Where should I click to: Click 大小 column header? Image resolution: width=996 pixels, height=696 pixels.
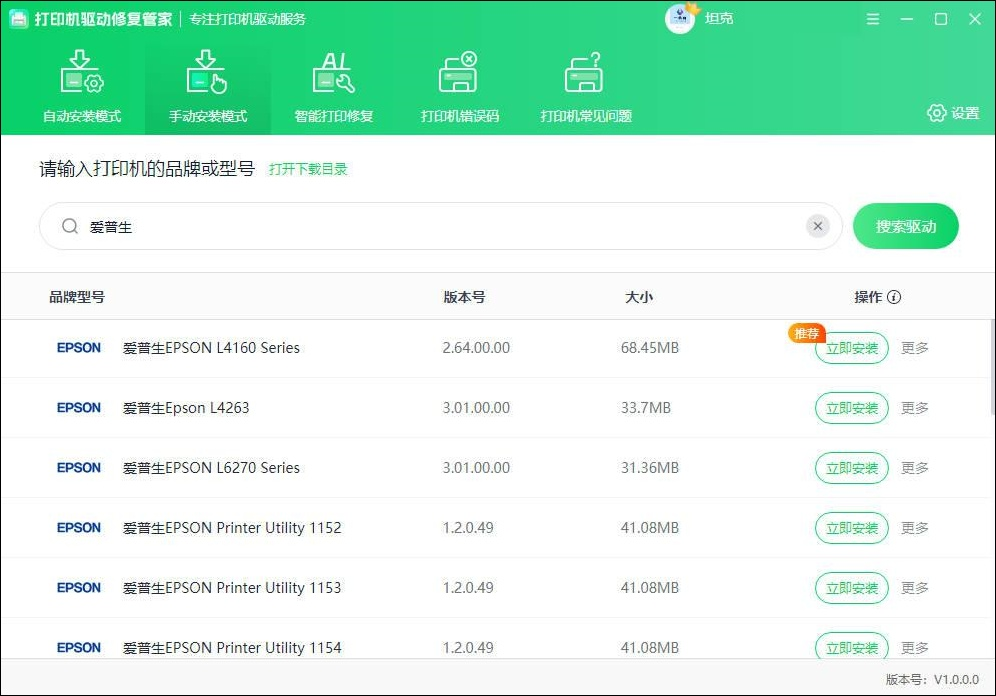pos(638,297)
